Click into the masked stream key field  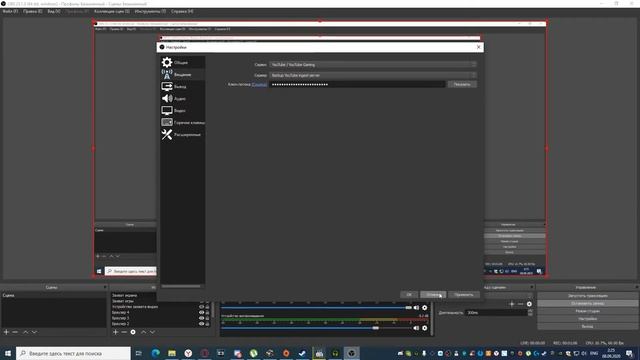click(x=357, y=84)
